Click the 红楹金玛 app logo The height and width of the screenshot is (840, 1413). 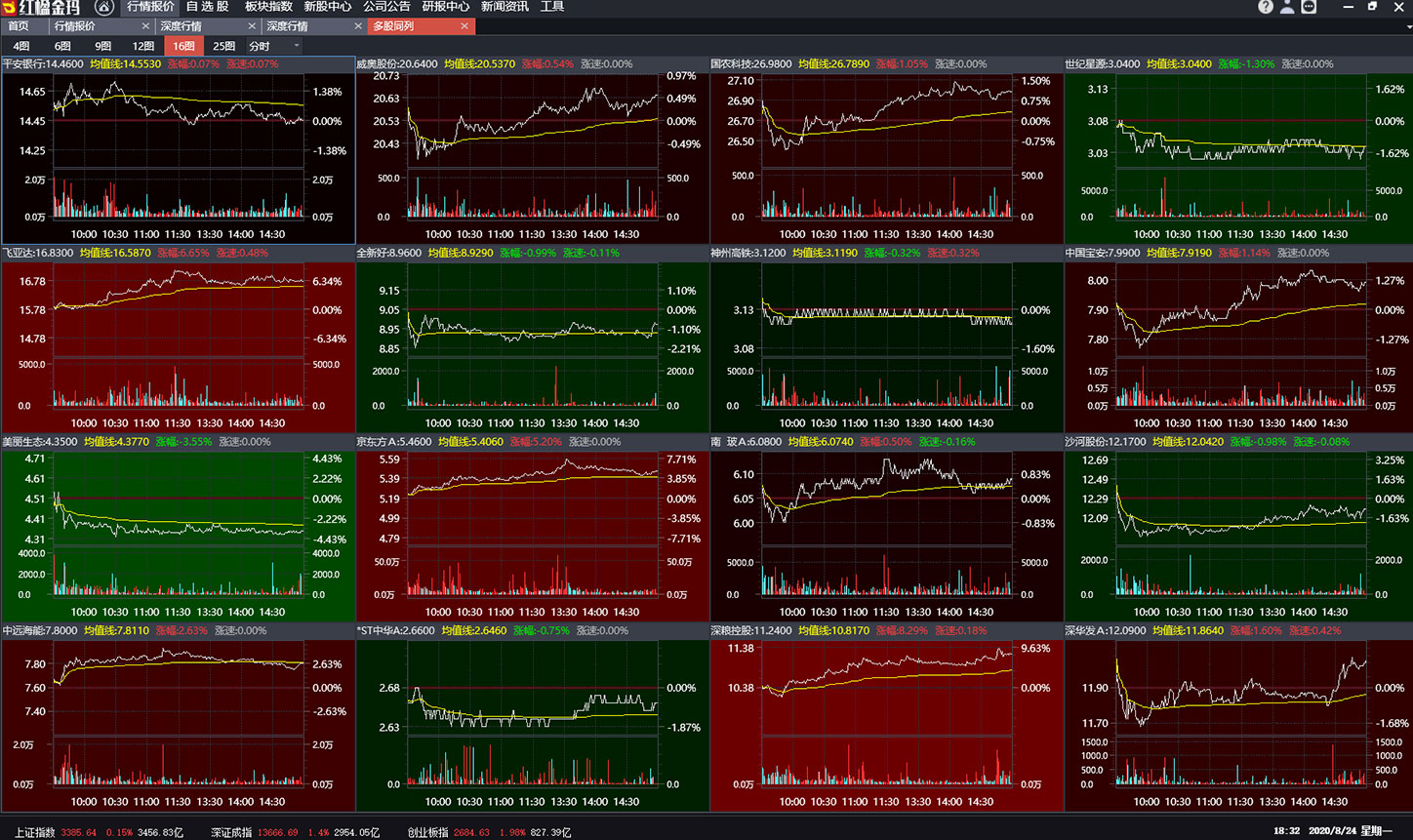[41, 8]
